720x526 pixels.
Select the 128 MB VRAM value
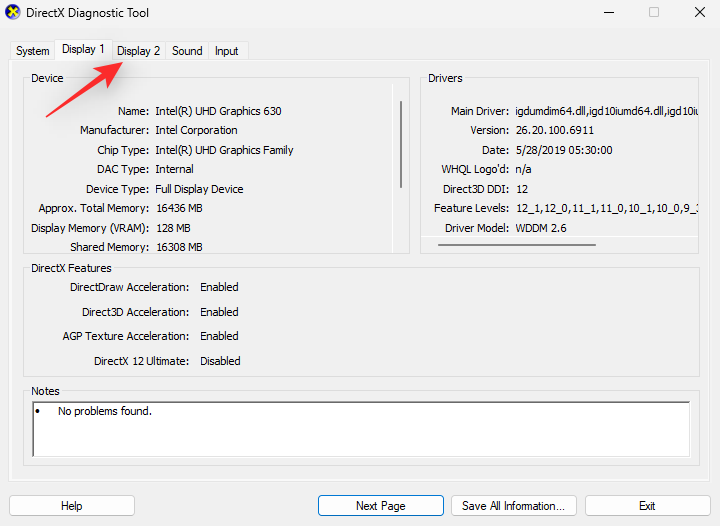click(173, 228)
